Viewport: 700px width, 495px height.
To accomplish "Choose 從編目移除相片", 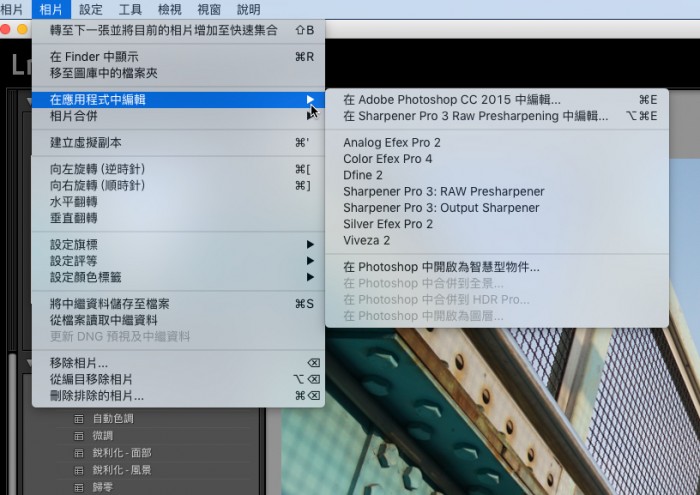I will (179, 379).
